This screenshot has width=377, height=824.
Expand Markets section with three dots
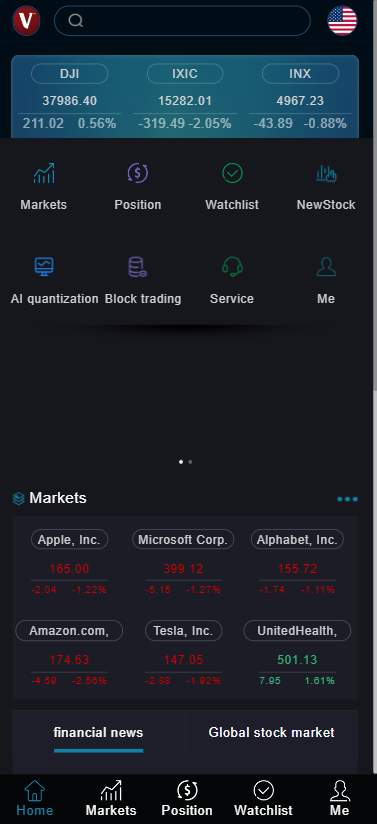348,499
